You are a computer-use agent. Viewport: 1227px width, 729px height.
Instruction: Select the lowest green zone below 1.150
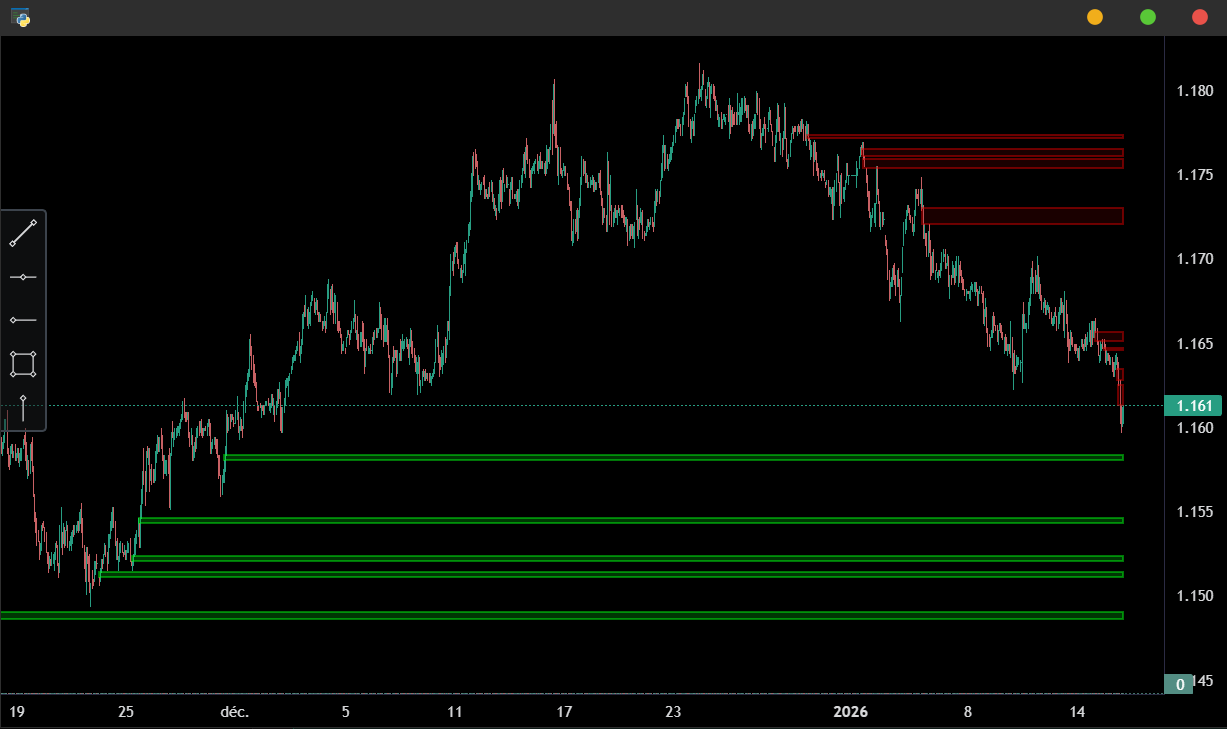562,615
